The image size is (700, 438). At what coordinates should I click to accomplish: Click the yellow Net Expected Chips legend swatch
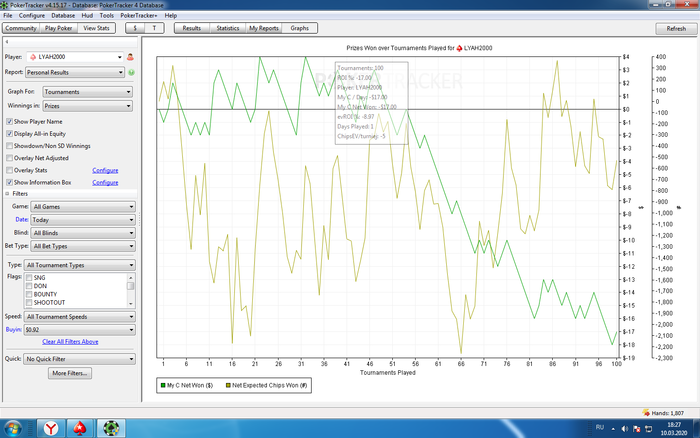tap(228, 385)
